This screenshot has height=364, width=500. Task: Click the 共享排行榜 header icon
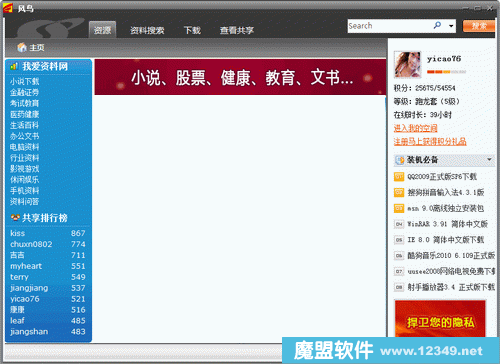coord(15,218)
